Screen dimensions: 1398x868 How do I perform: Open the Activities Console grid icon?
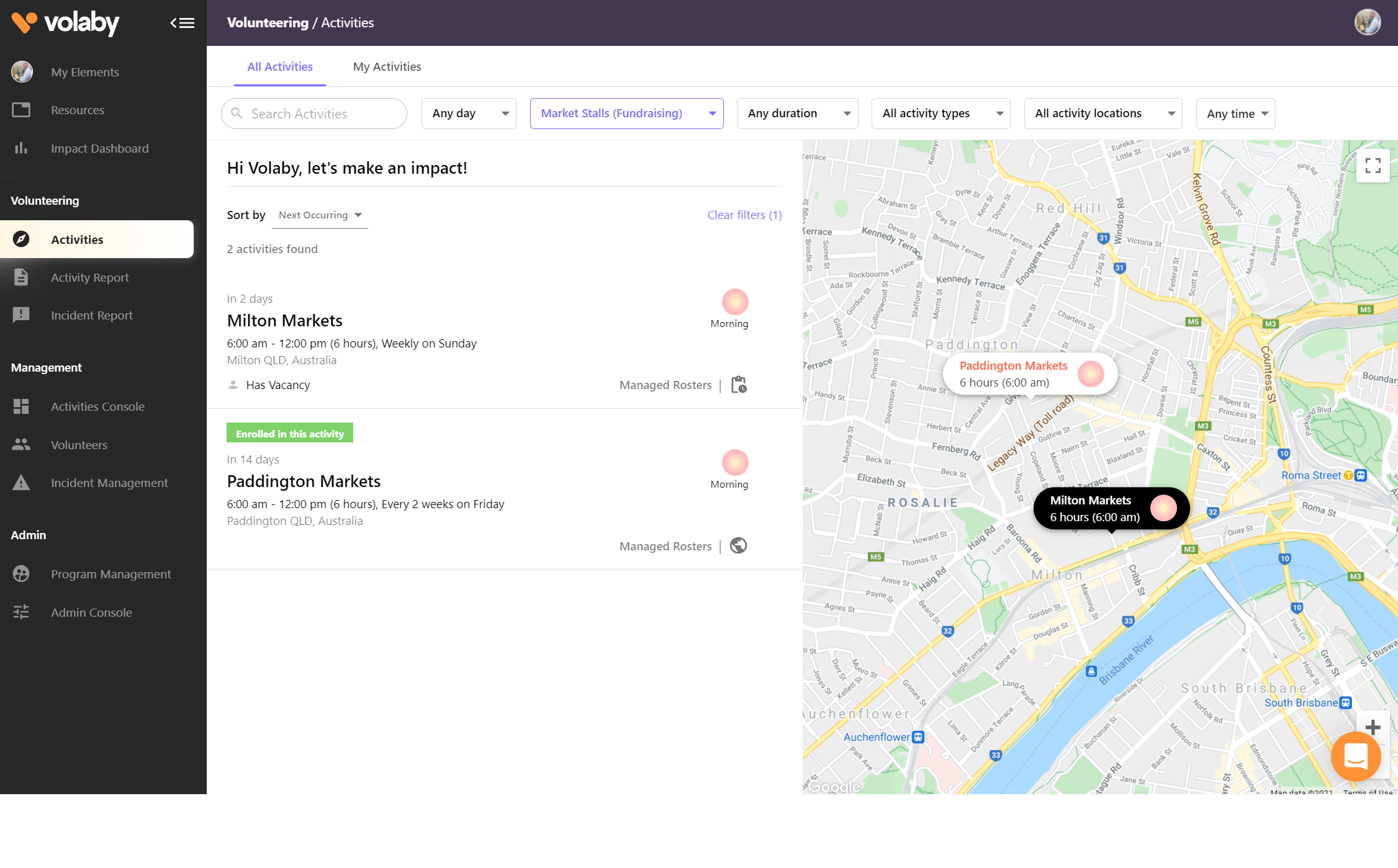22,406
